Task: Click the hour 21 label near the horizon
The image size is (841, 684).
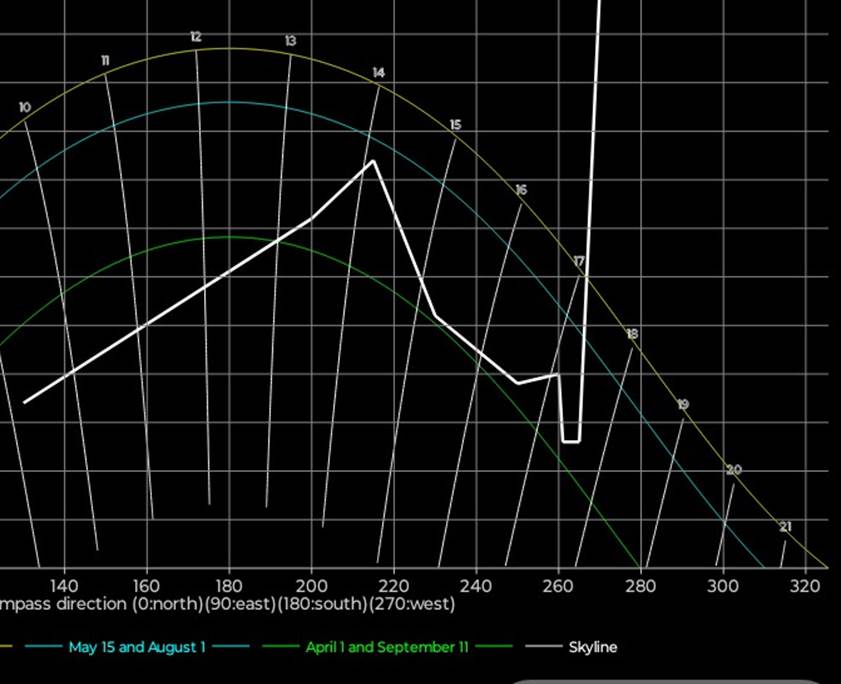Action: click(785, 527)
